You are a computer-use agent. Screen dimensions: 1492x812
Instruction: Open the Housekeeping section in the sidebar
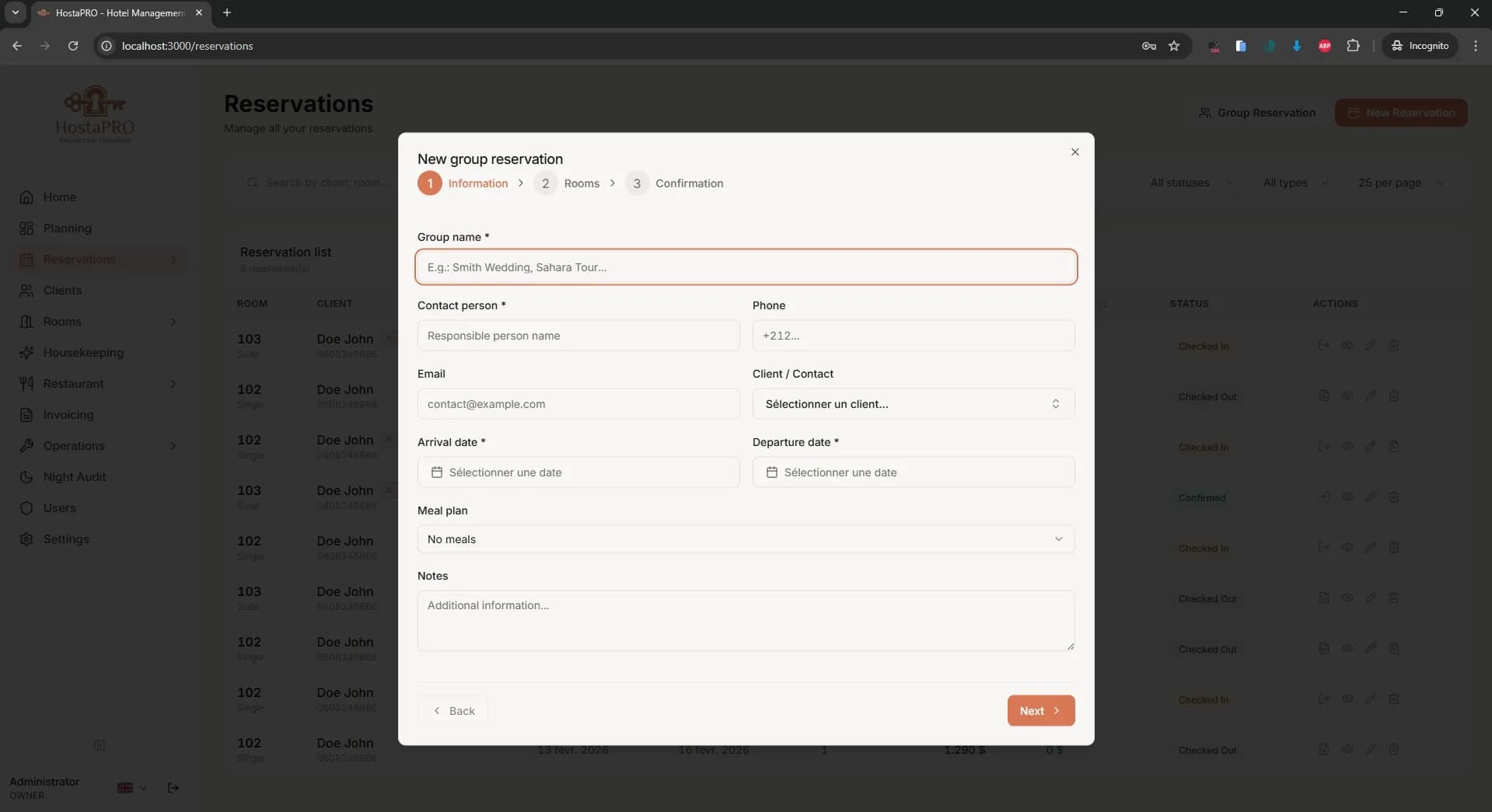[83, 353]
